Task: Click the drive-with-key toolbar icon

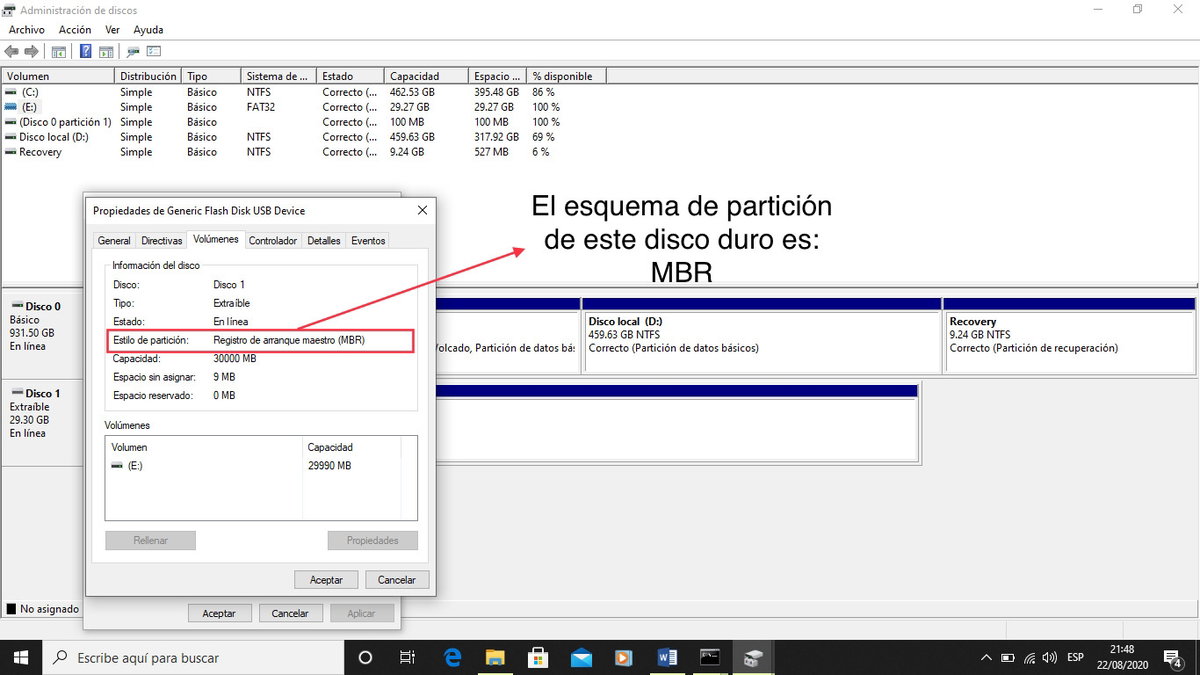Action: 133,51
